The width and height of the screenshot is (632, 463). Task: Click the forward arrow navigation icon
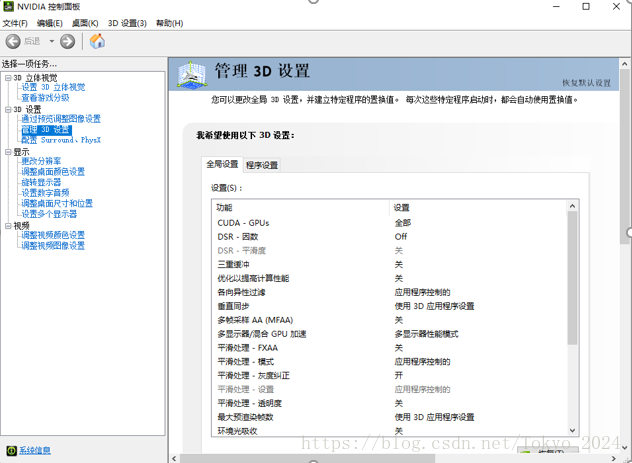(67, 41)
